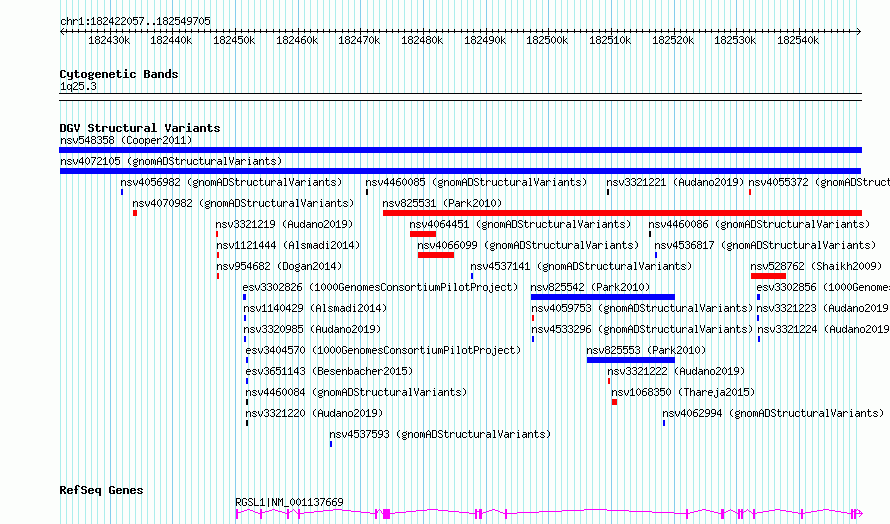Click the large magenta RGSL1 exon block

(387, 514)
